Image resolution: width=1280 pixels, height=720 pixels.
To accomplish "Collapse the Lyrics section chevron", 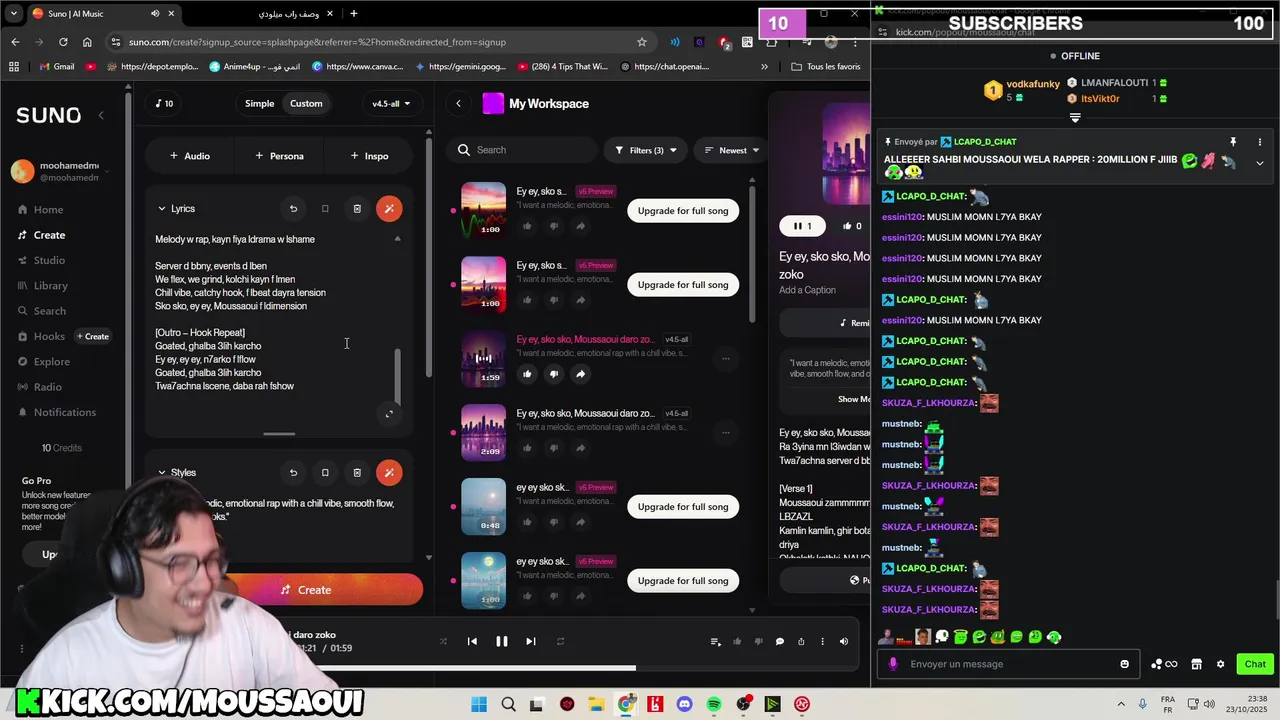I will click(162, 209).
